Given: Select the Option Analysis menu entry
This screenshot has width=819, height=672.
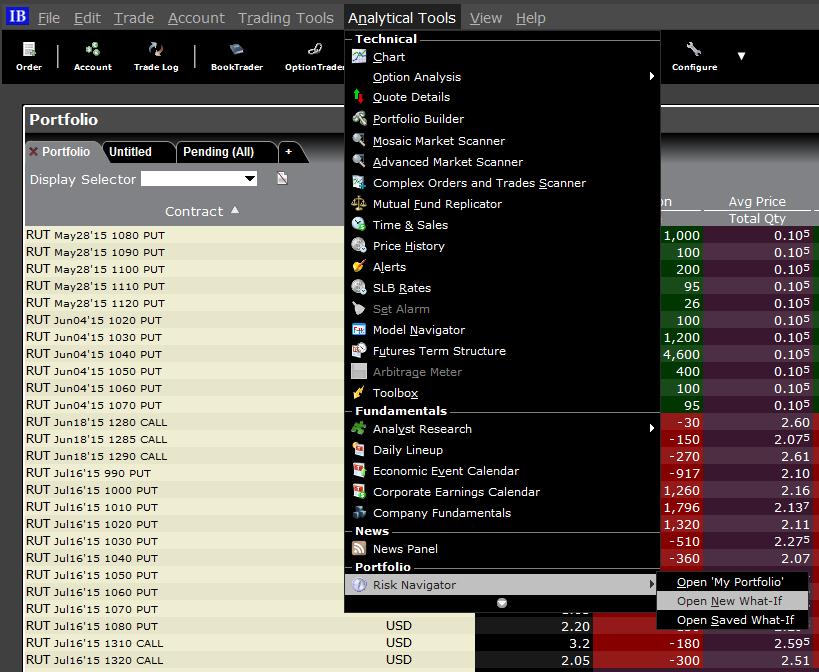Looking at the screenshot, I should pyautogui.click(x=502, y=77).
